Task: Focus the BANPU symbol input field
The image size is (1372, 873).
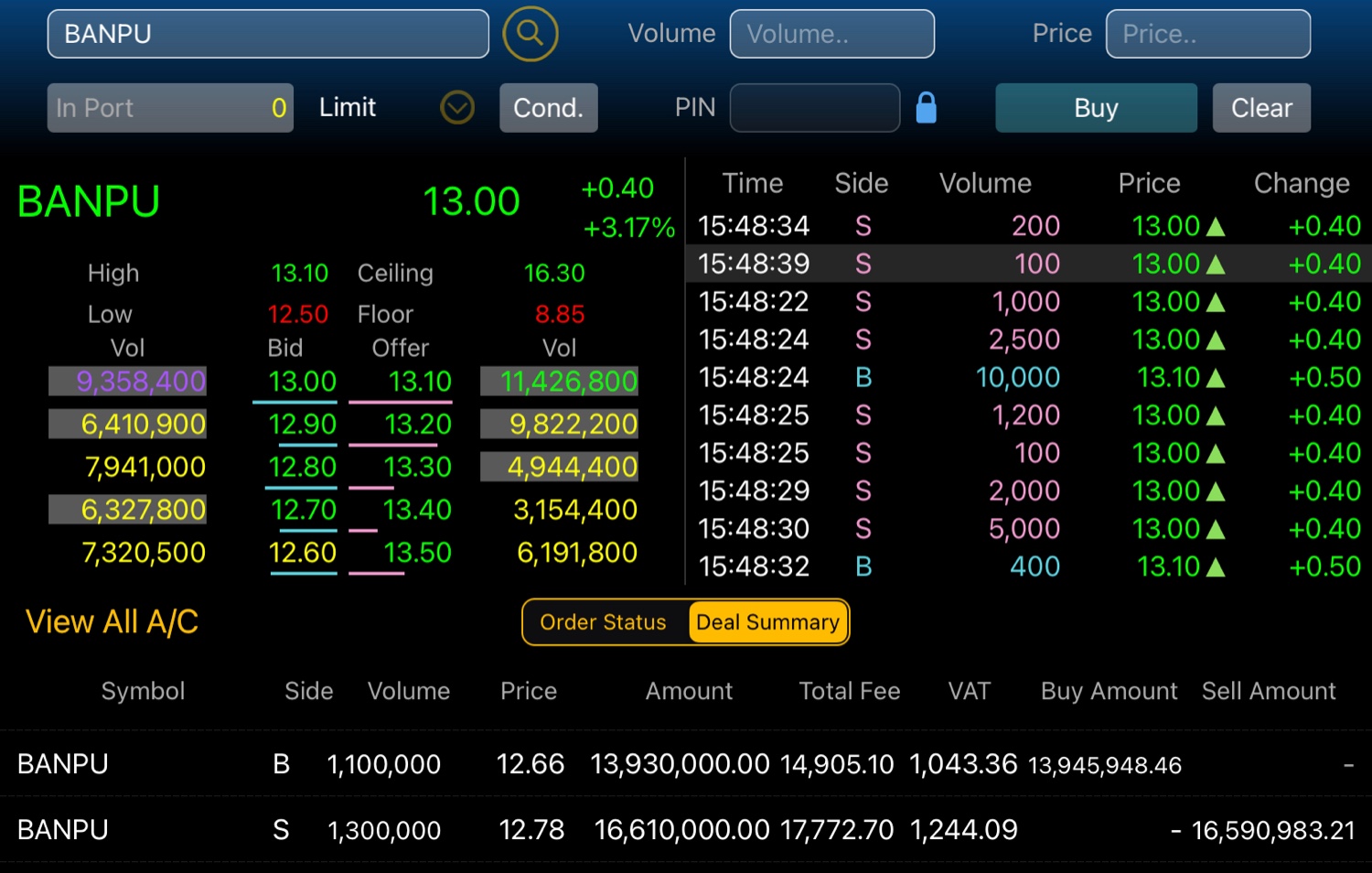Action: point(268,34)
